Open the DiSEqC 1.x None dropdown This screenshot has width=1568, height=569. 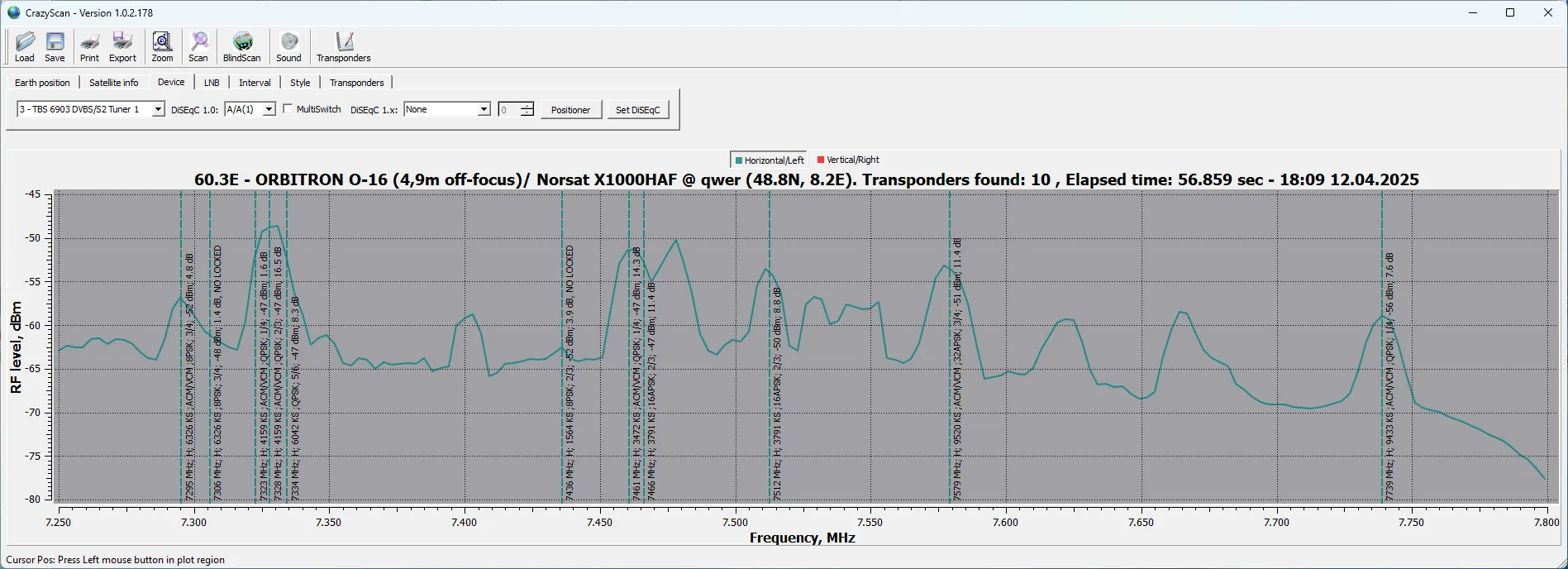[484, 109]
